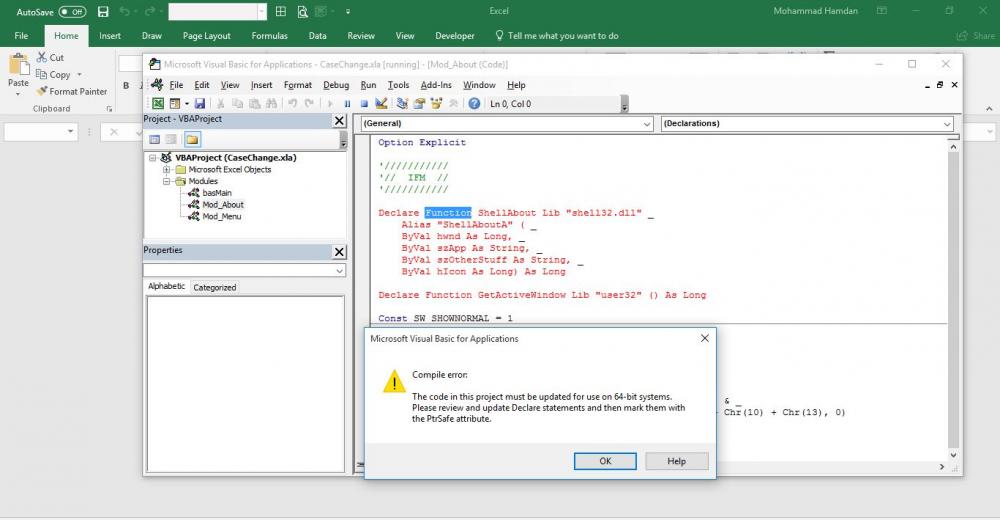Click the blue Help question mark icon
Screen dimensions: 1000x520
click(x=474, y=103)
